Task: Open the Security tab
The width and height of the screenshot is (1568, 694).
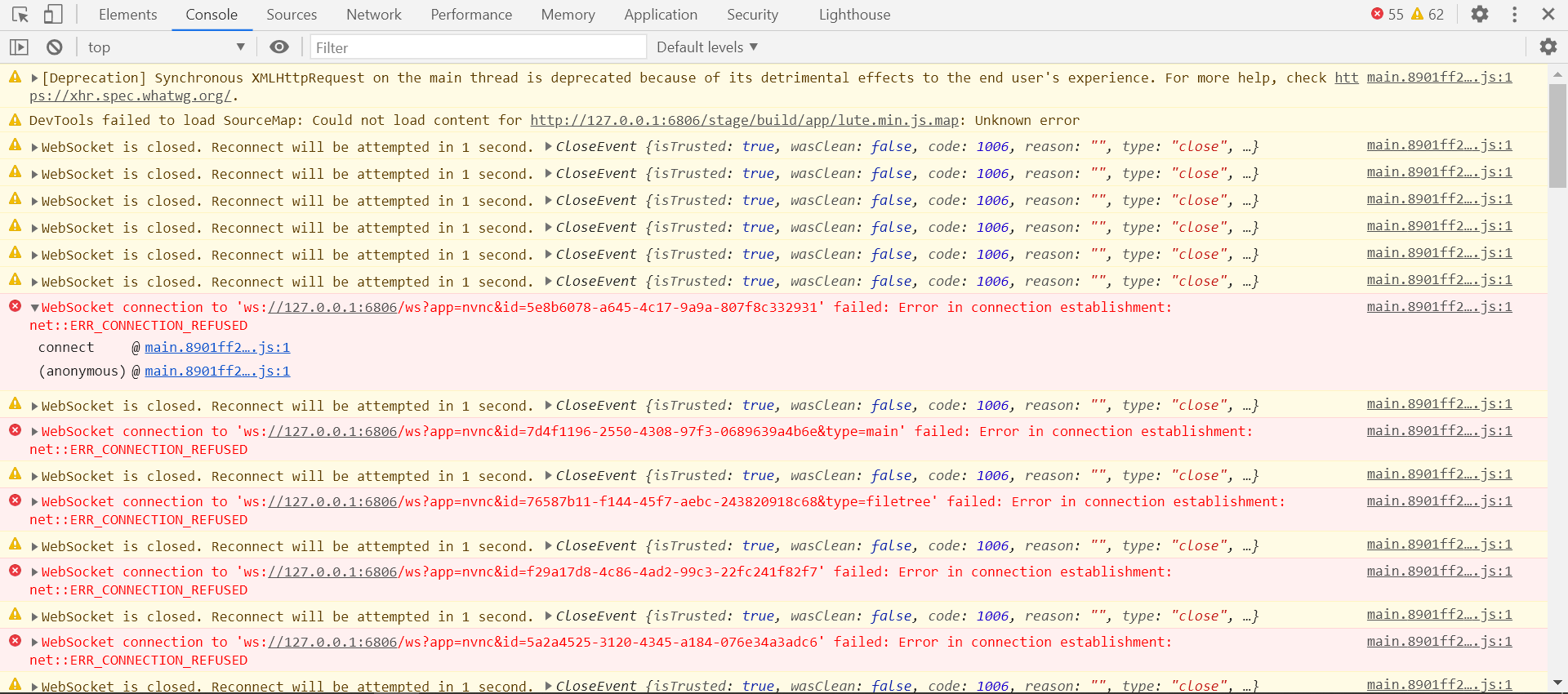Action: tap(752, 15)
